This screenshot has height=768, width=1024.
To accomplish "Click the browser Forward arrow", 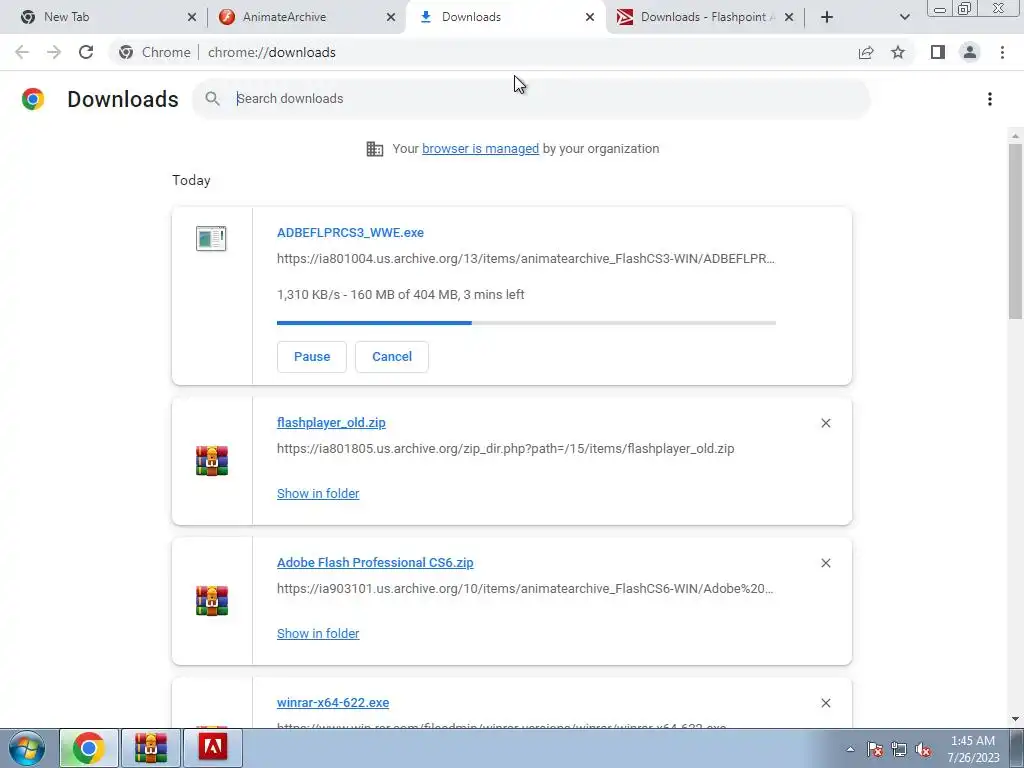I will (x=54, y=52).
